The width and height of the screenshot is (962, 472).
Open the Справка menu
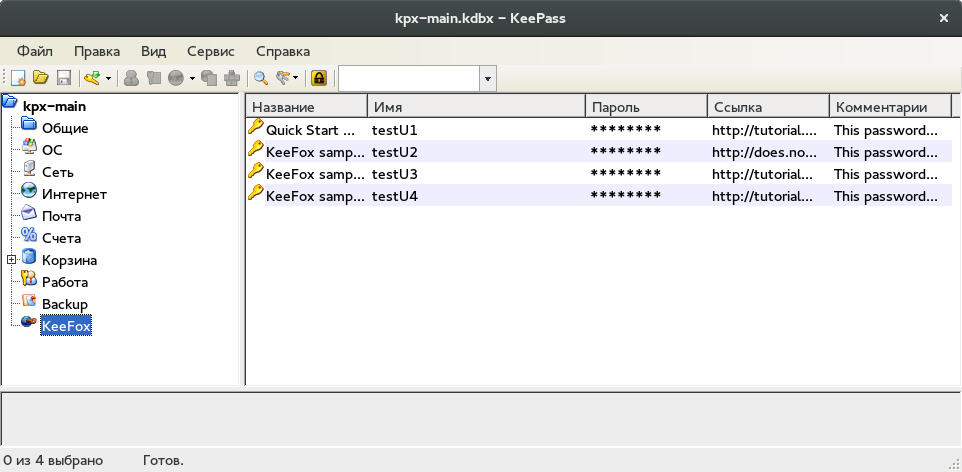(283, 52)
